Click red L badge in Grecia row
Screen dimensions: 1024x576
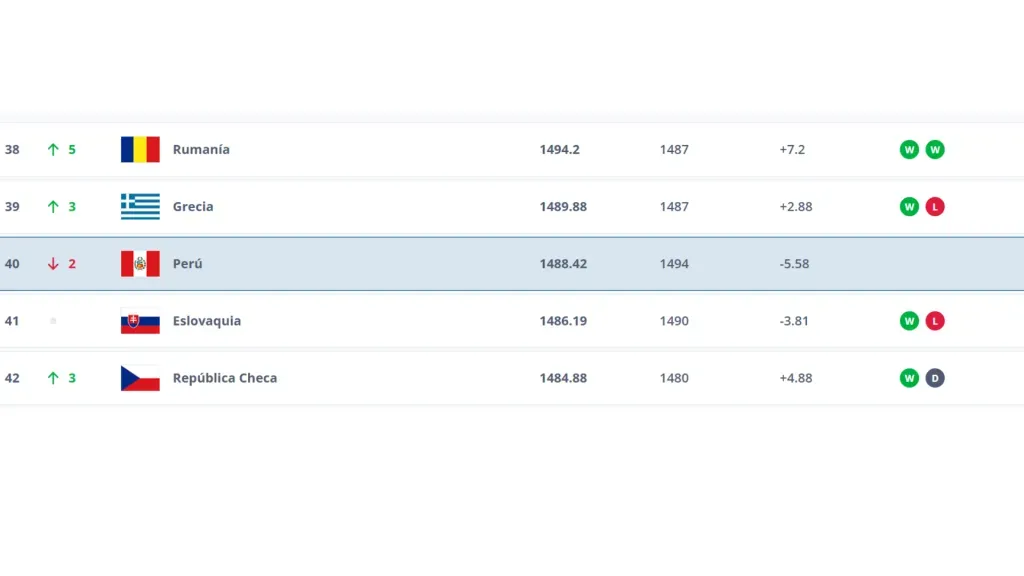(x=935, y=207)
